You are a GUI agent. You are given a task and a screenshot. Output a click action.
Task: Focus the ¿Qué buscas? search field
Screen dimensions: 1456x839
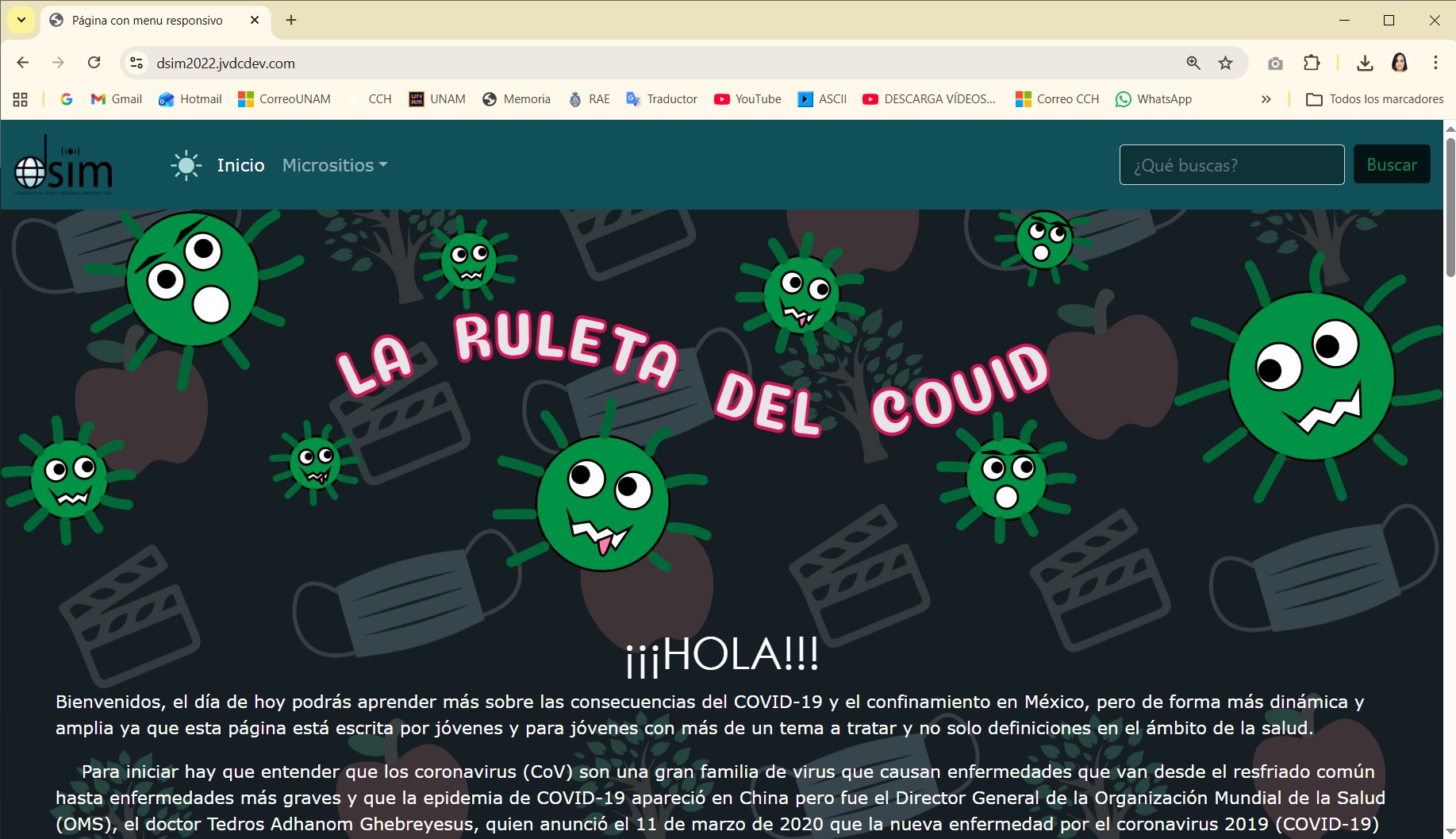[x=1231, y=165]
